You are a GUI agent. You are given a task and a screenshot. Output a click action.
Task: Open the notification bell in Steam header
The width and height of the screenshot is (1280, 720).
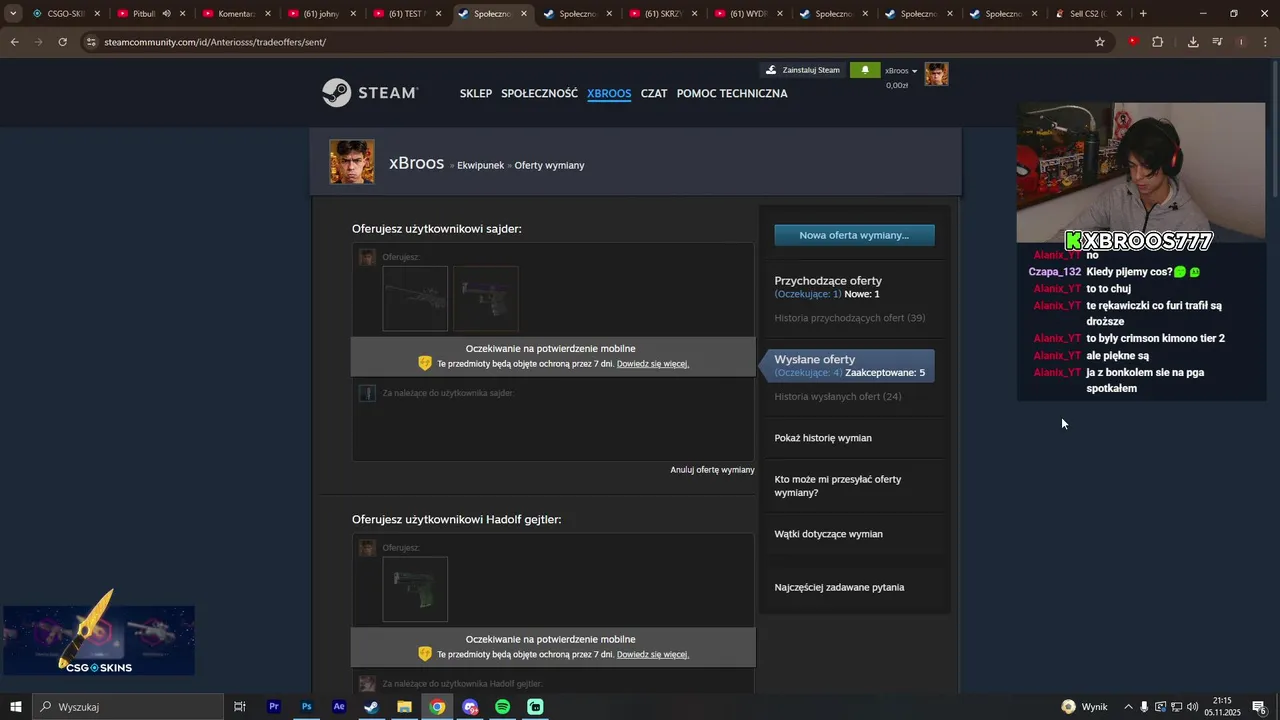(865, 70)
